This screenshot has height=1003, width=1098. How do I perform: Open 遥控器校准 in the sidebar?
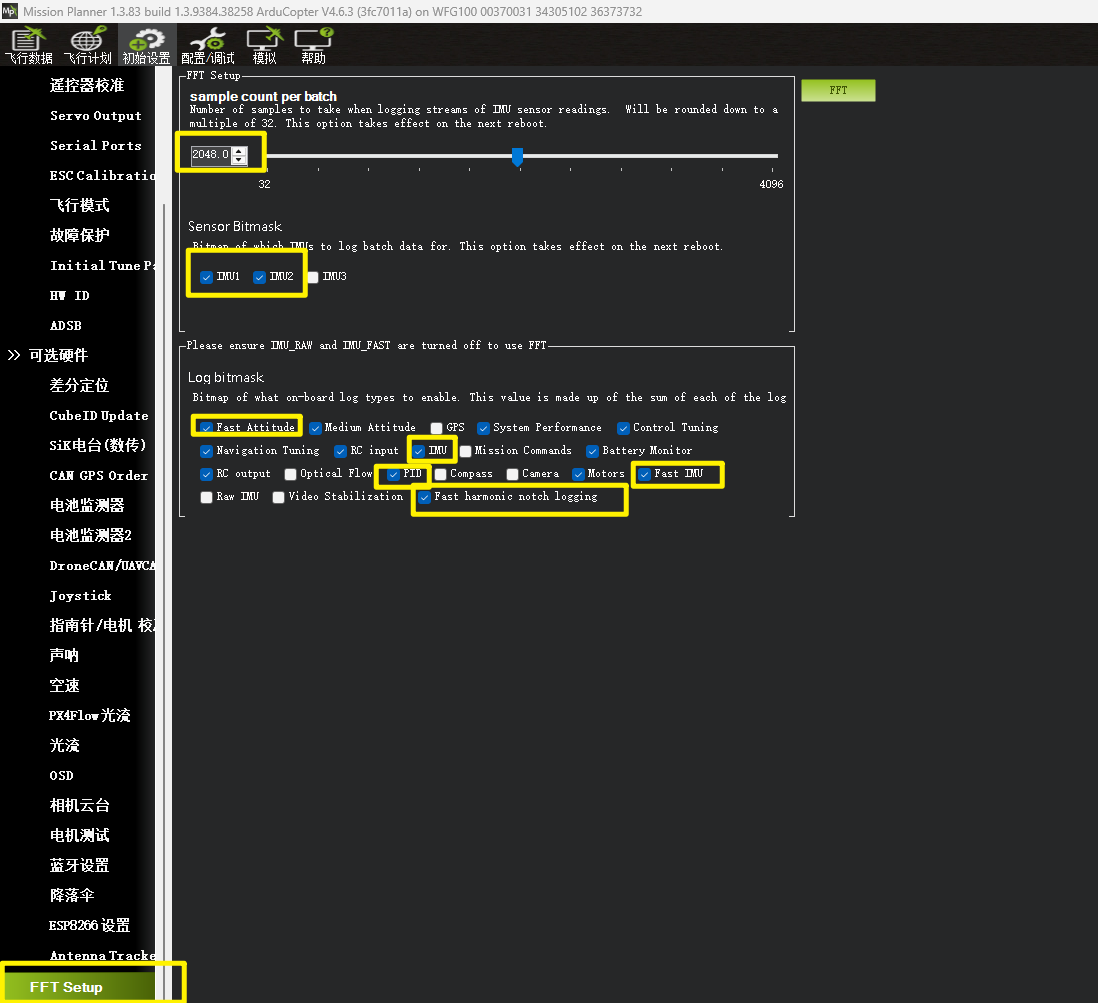87,85
